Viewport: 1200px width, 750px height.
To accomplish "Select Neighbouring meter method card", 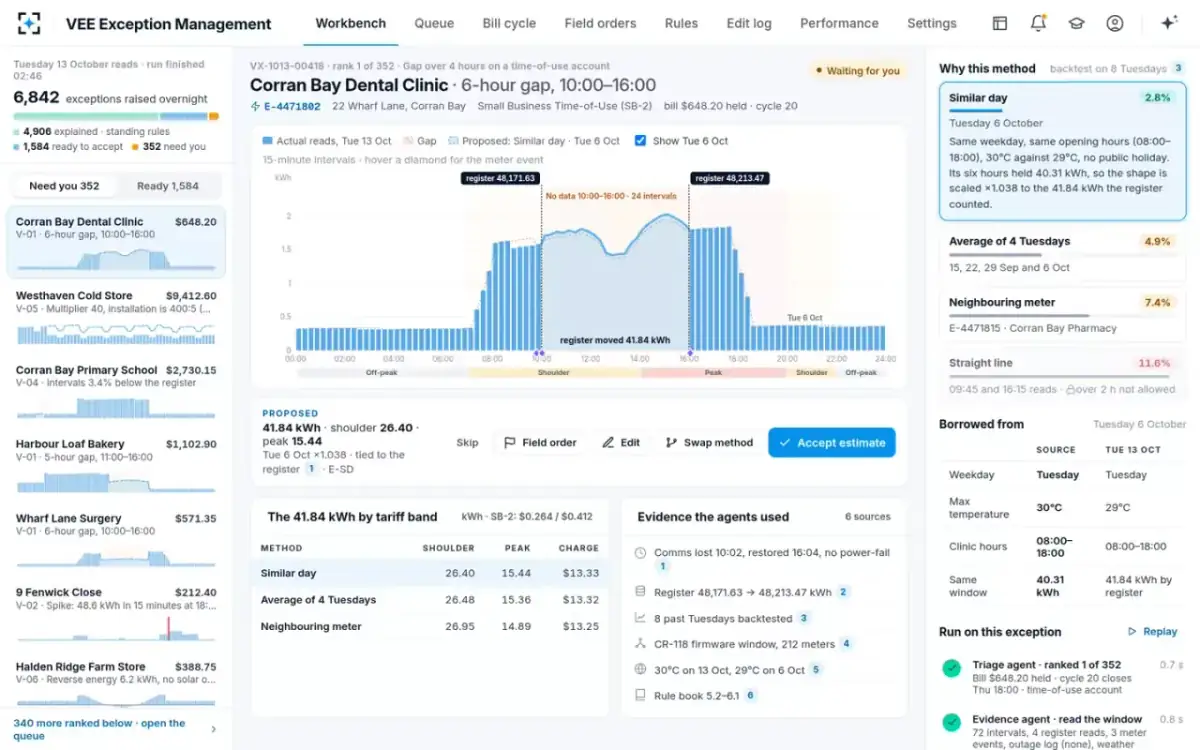I will (1063, 315).
